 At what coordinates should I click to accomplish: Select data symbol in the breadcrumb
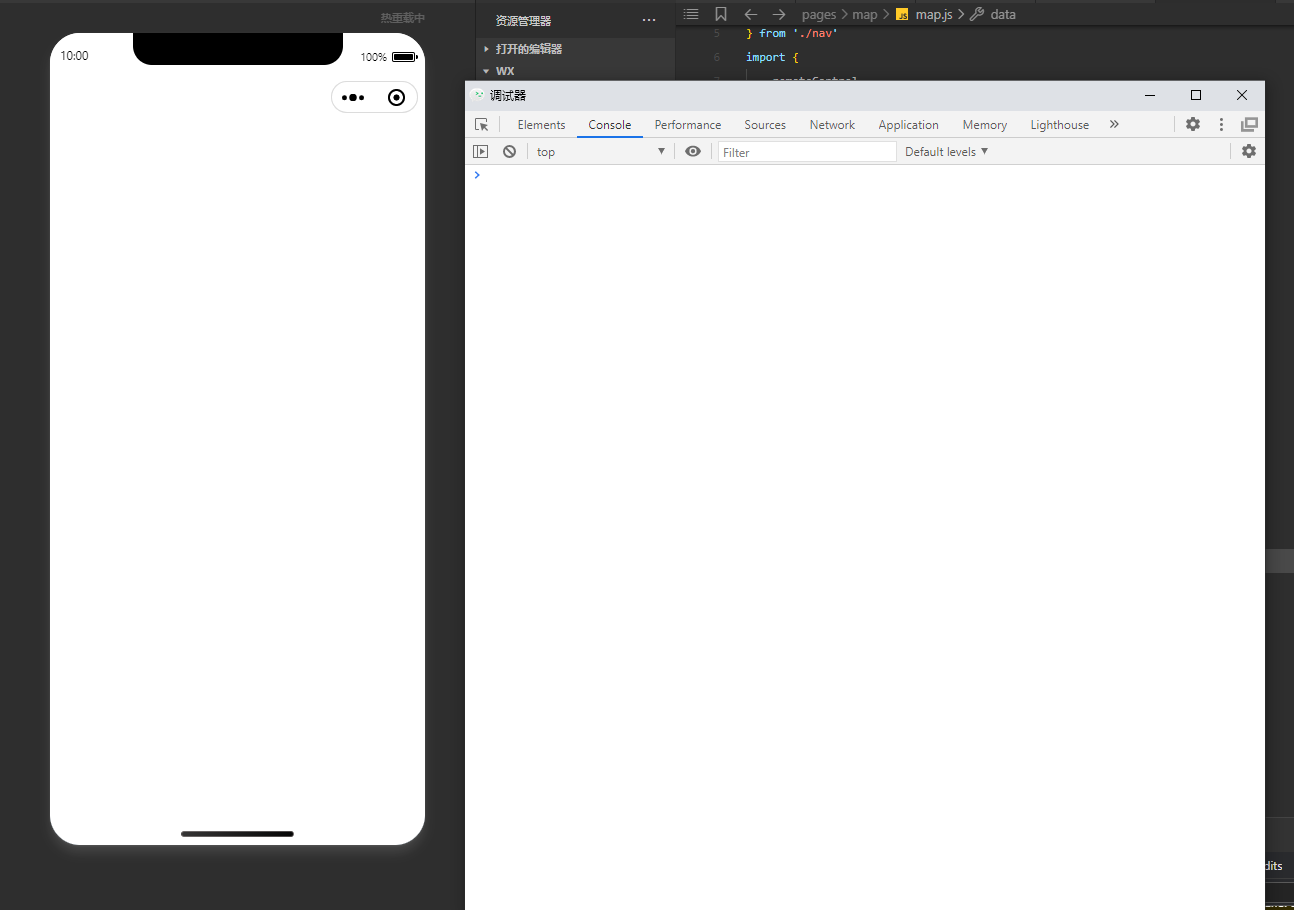pos(1003,15)
